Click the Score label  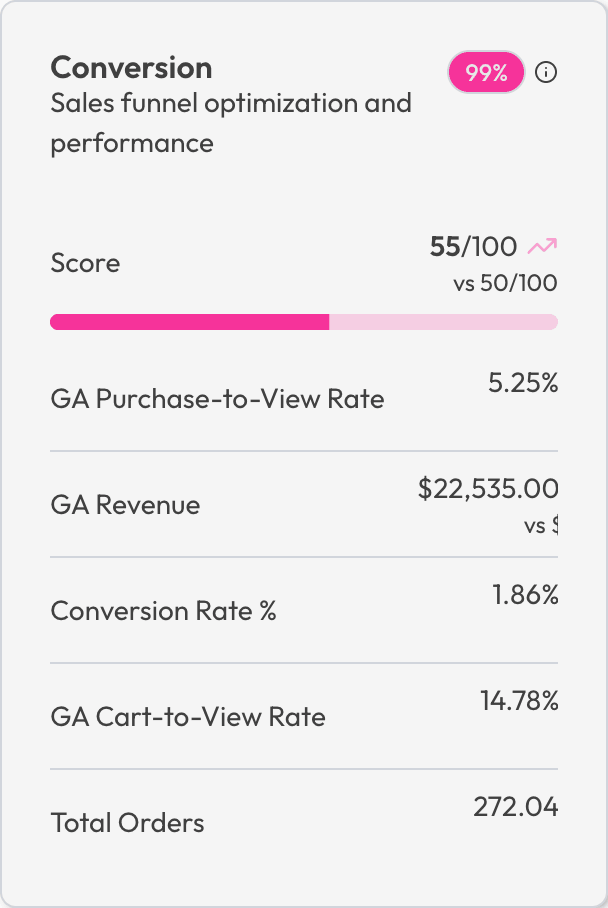(x=85, y=263)
